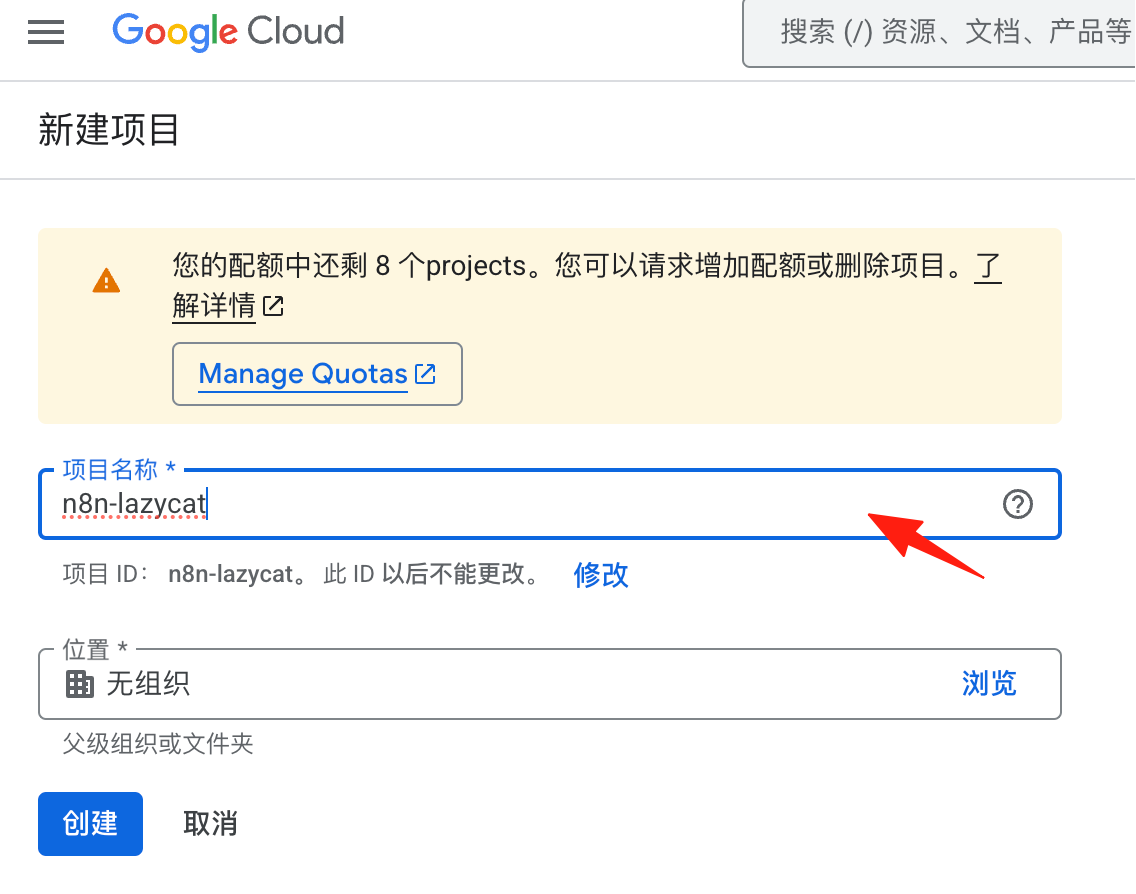Open the Manage Quotas button

[x=317, y=374]
